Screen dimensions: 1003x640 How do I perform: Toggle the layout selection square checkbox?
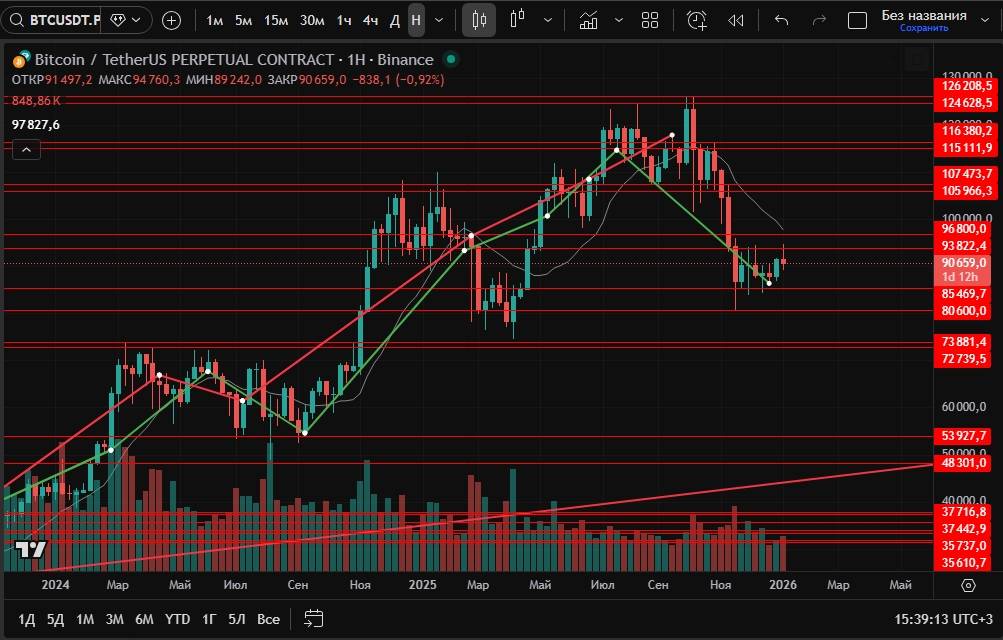(x=857, y=20)
